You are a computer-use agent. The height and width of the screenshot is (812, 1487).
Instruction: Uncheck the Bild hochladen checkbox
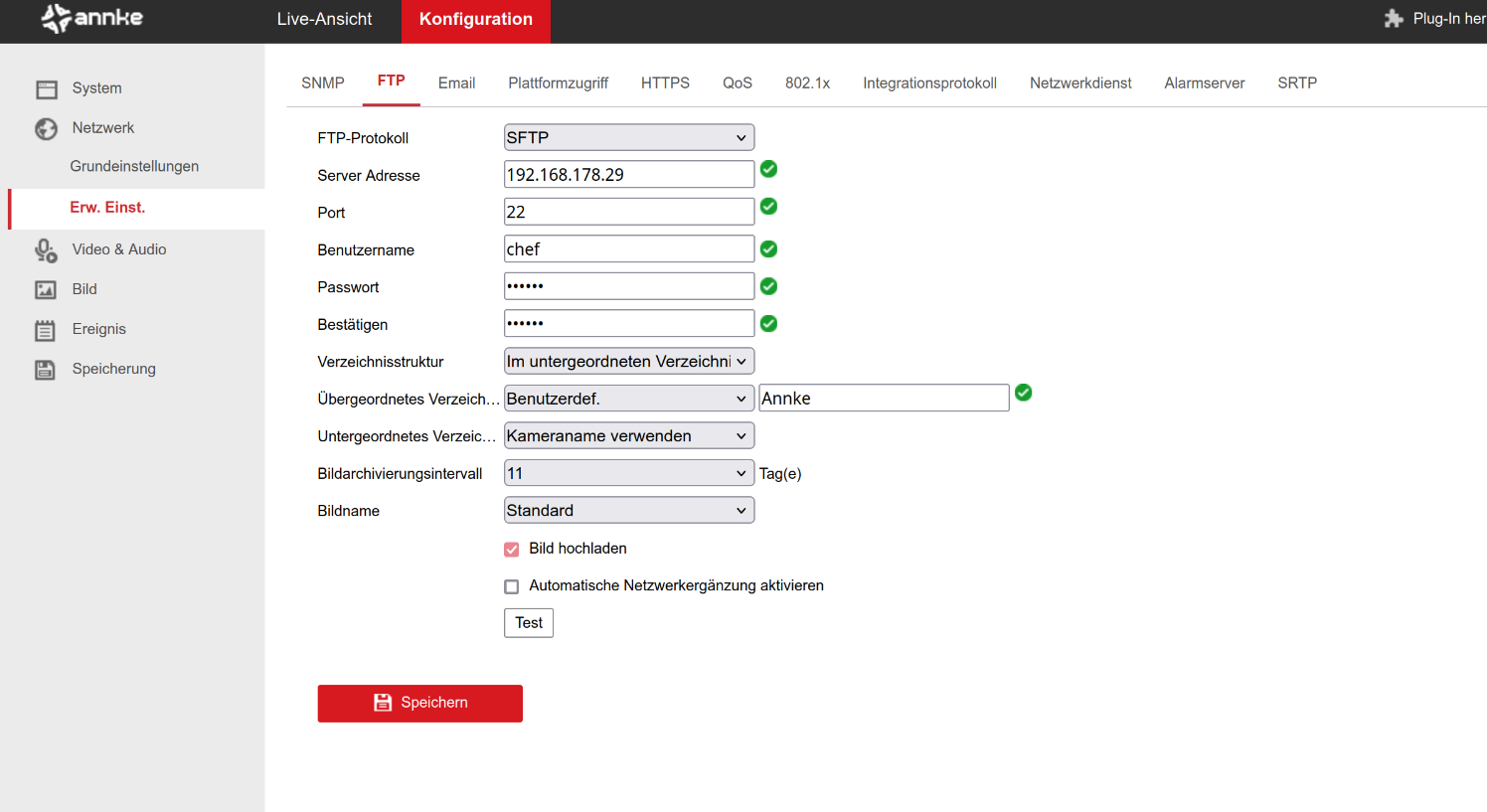512,550
